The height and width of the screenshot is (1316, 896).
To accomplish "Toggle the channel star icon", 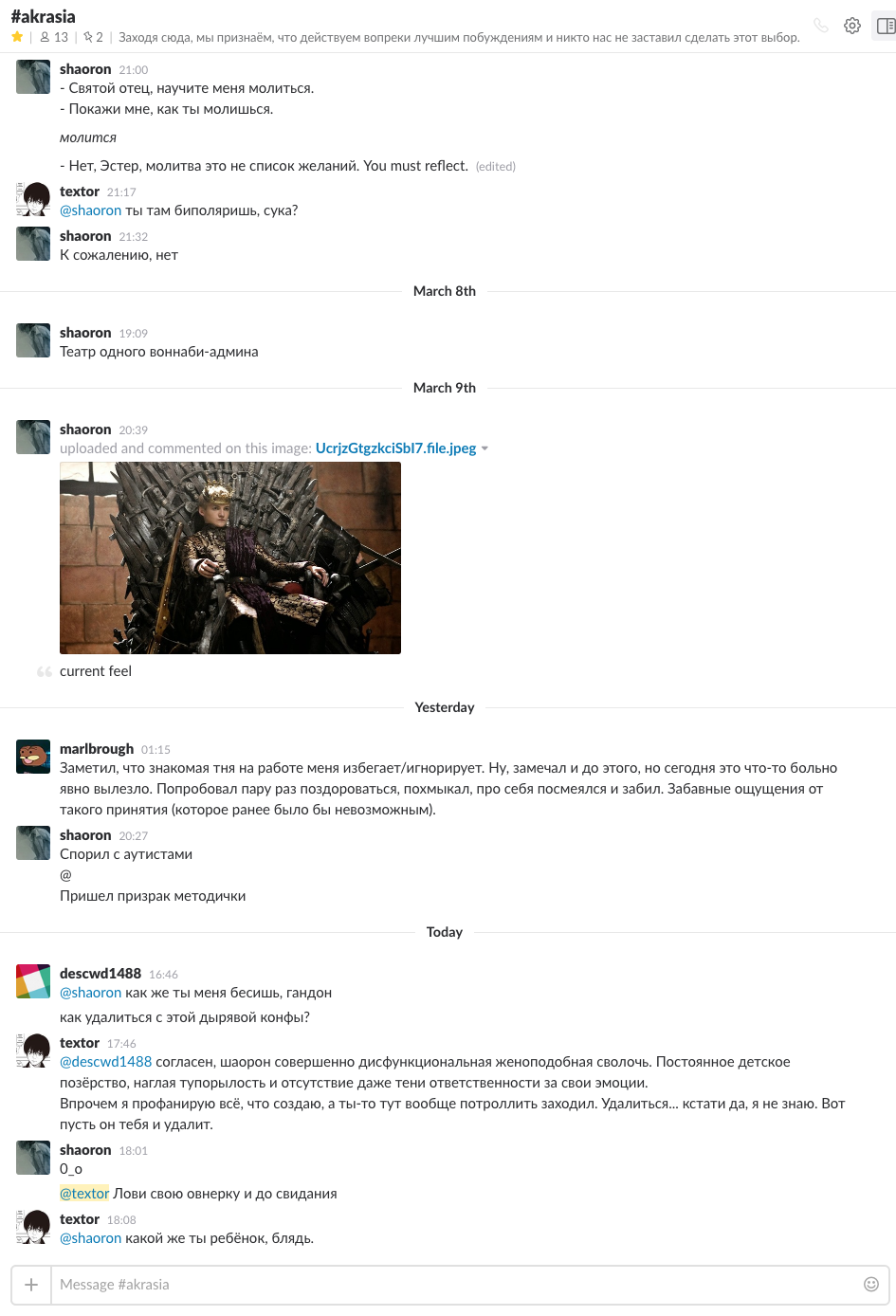I will click(17, 37).
